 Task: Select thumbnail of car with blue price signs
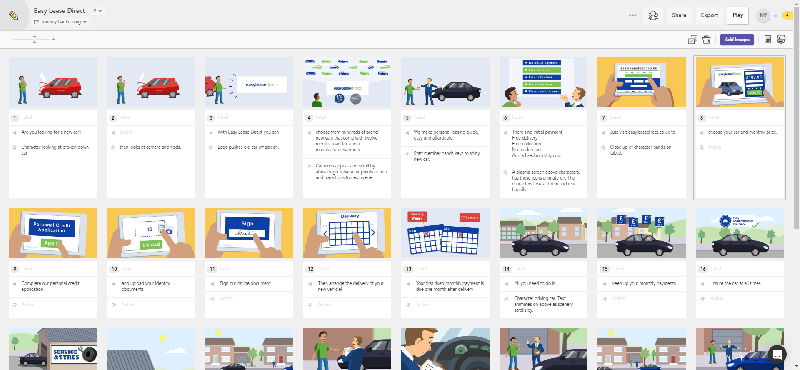pyautogui.click(x=641, y=233)
